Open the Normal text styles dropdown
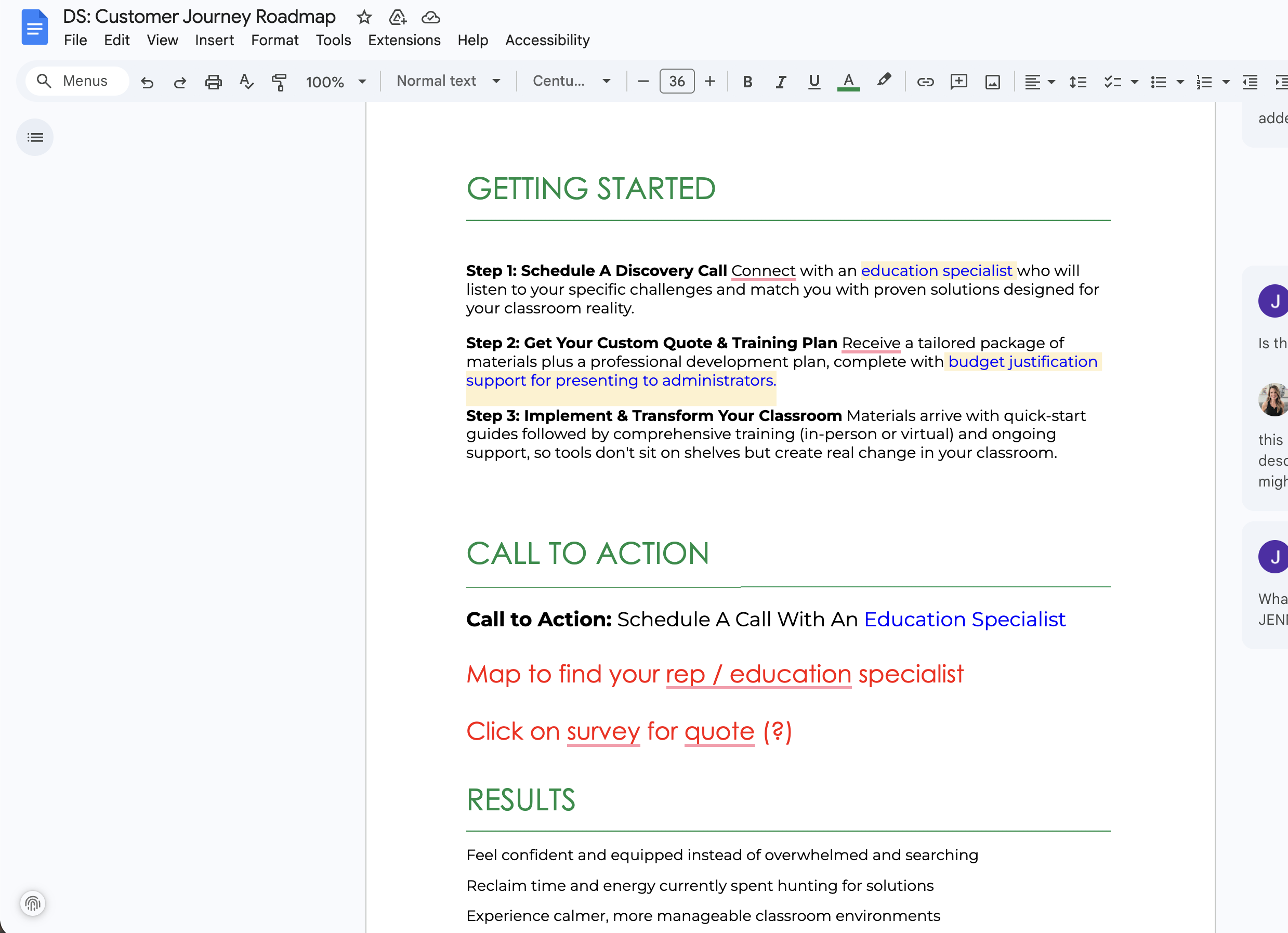1288x933 pixels. pyautogui.click(x=448, y=81)
